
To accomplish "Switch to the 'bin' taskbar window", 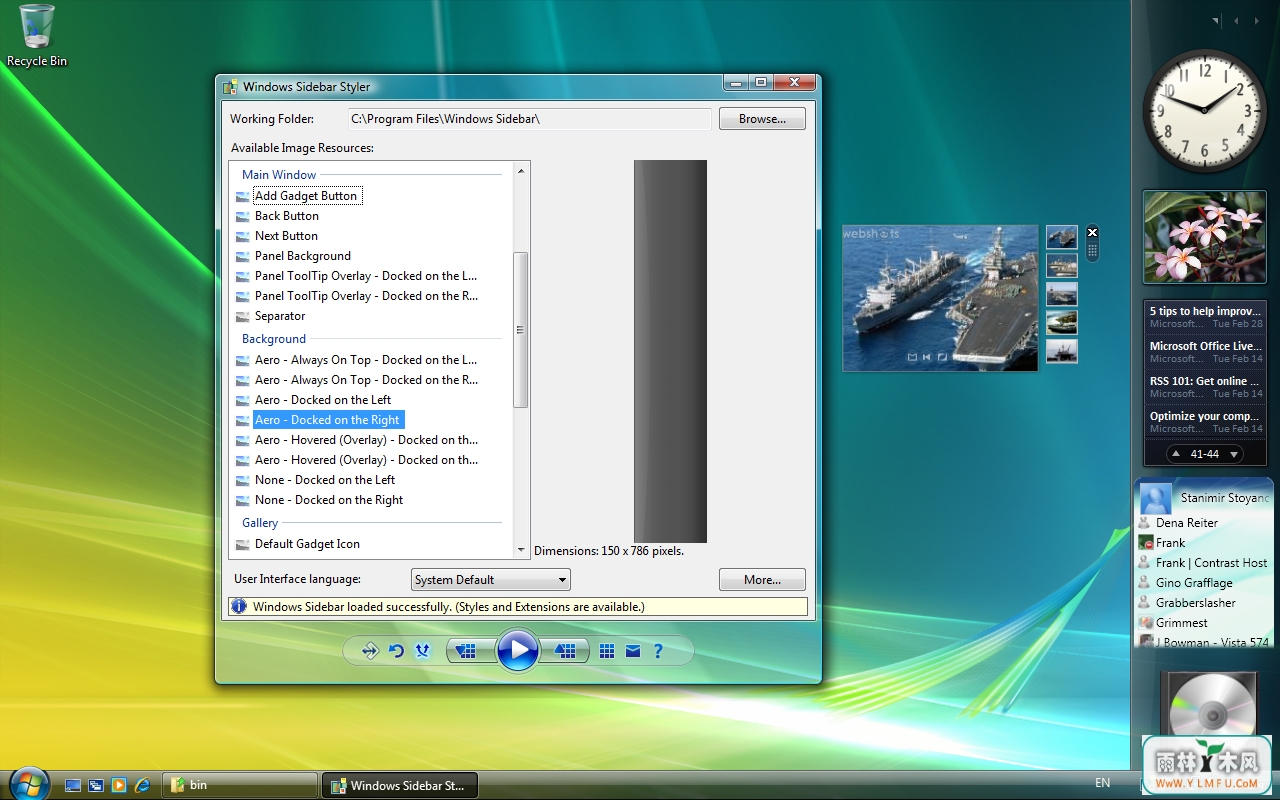I will 240,785.
